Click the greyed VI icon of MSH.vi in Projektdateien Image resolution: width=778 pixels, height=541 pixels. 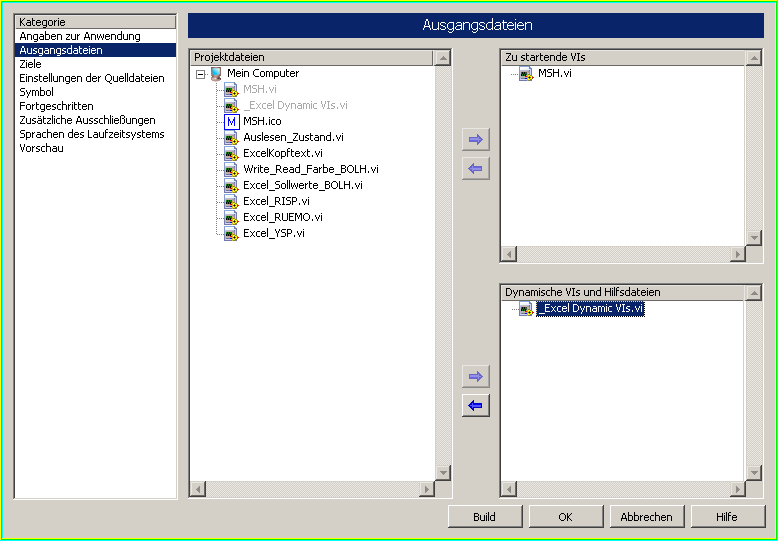pos(231,90)
